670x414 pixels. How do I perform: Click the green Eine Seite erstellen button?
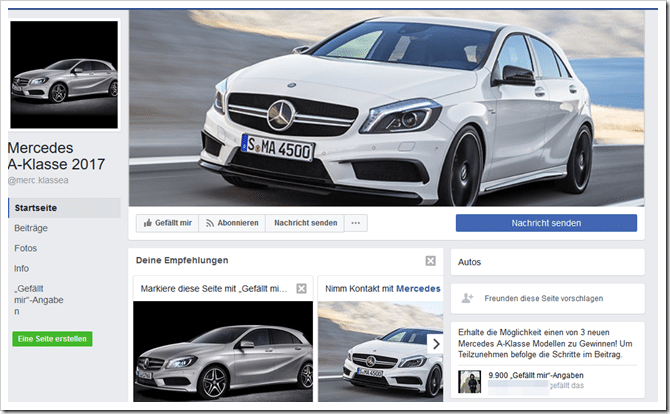[x=52, y=339]
